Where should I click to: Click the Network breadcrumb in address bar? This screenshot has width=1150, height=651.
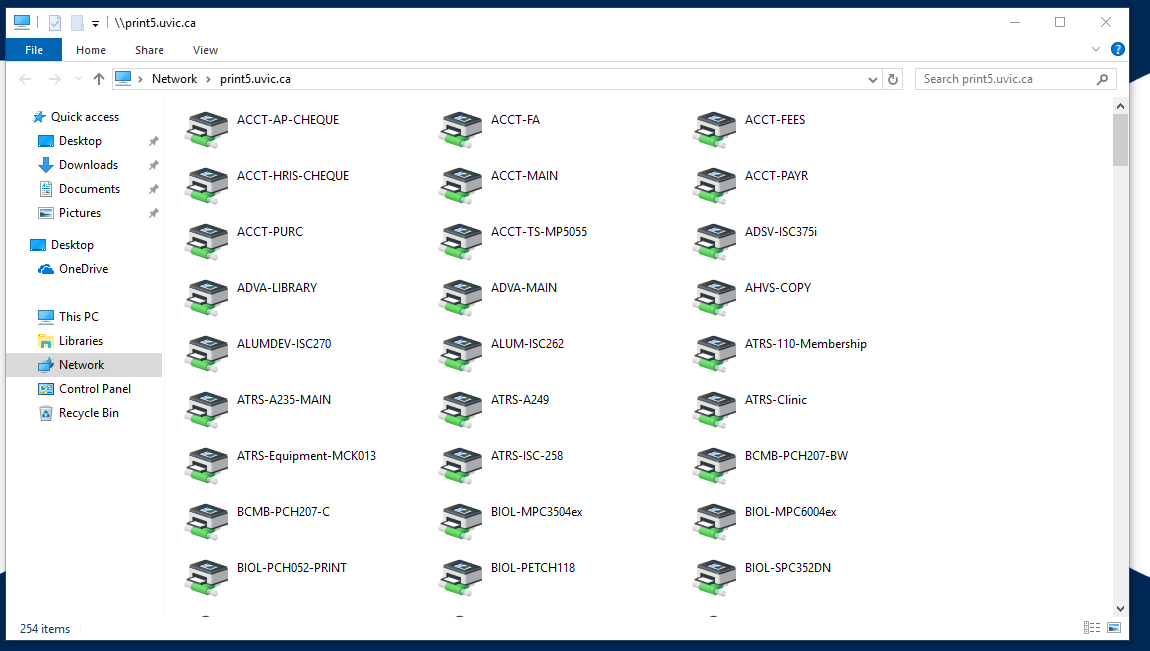click(x=175, y=79)
